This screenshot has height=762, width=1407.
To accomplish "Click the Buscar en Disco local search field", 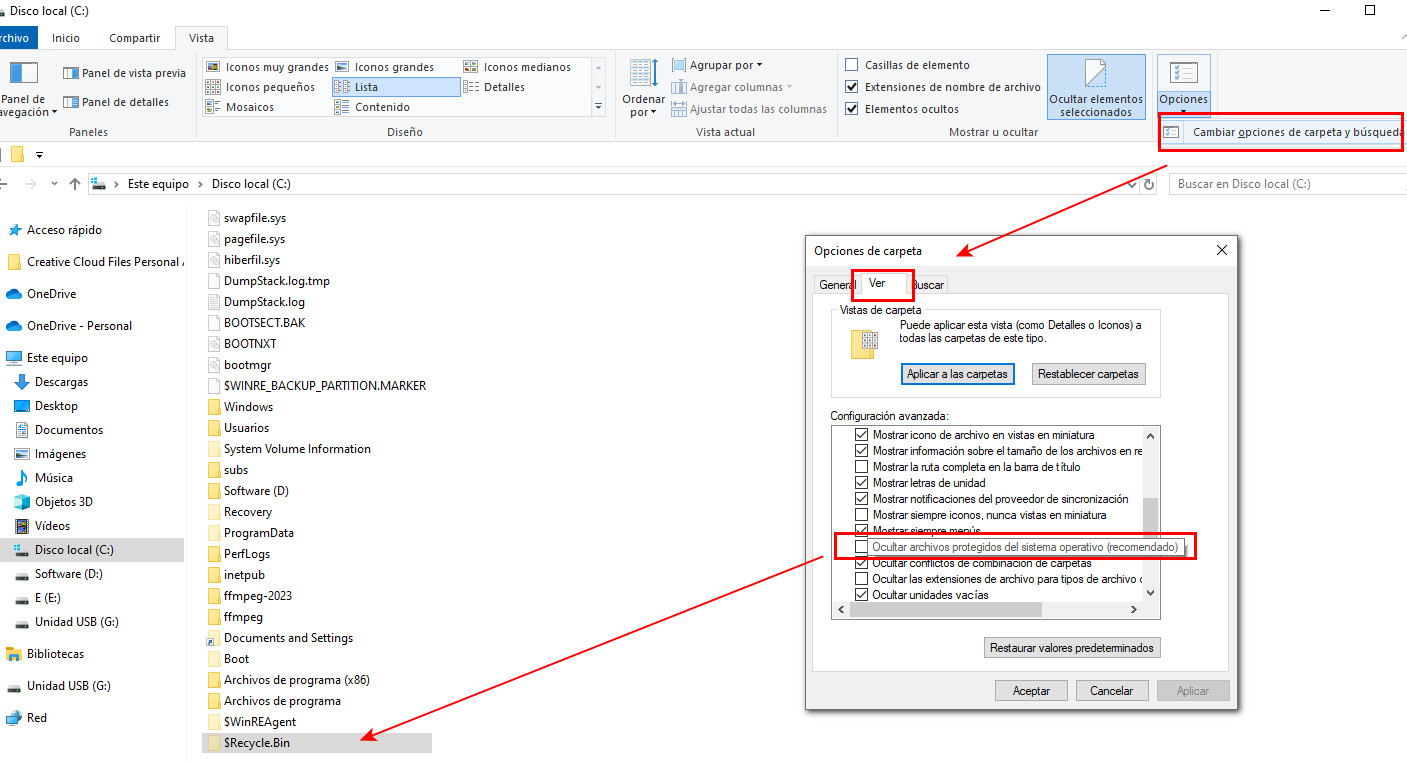I will [1285, 184].
